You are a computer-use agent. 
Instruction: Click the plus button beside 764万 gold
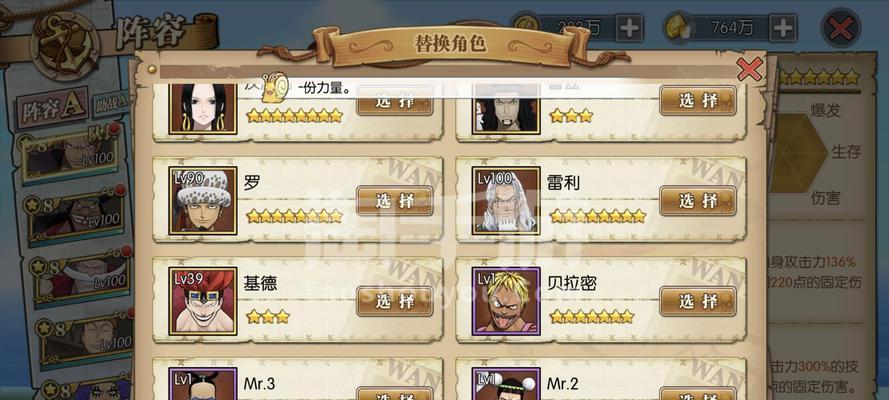click(x=782, y=28)
